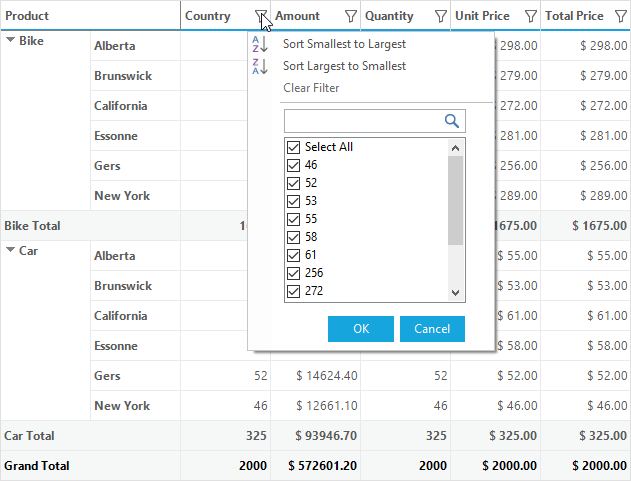Screen dimensions: 631x481
Task: Click the Z-A descending sort icon
Action: (x=260, y=66)
